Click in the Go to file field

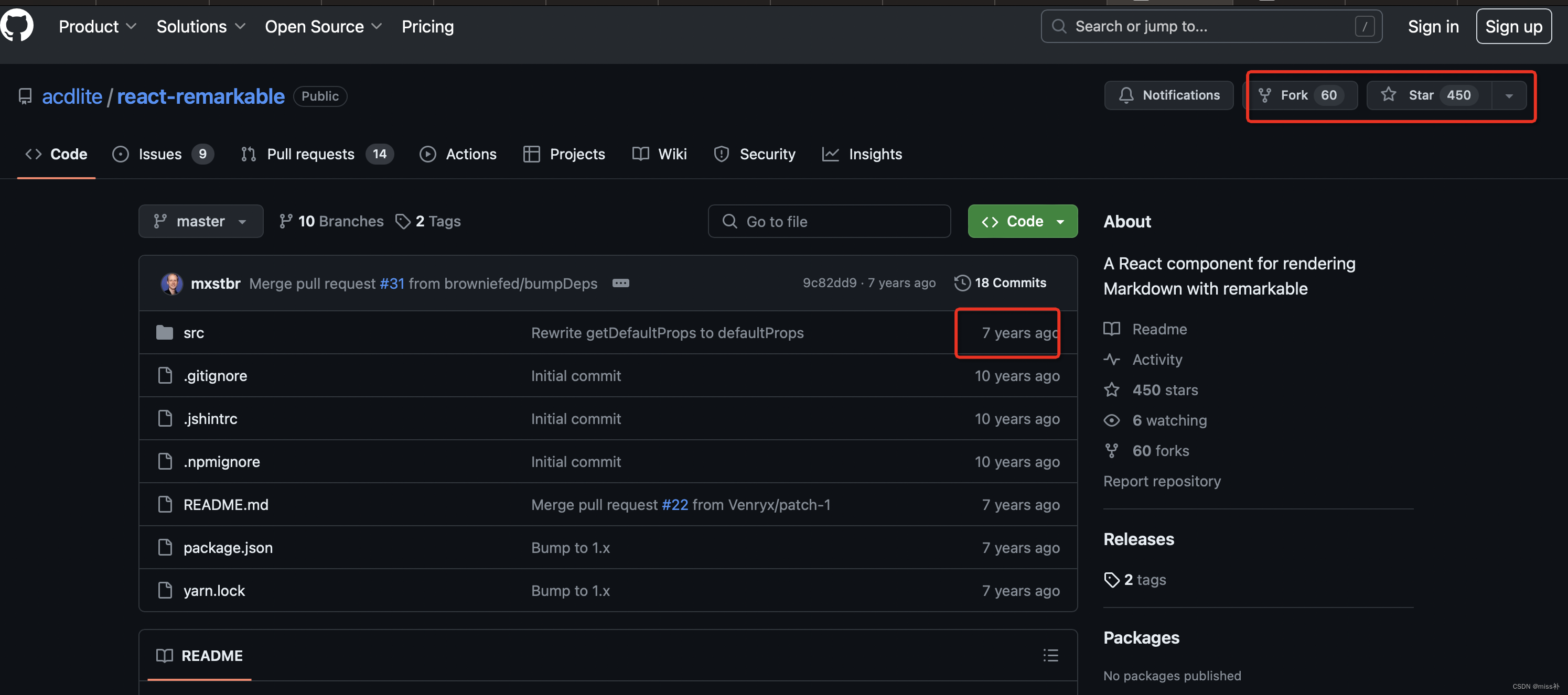coord(829,222)
